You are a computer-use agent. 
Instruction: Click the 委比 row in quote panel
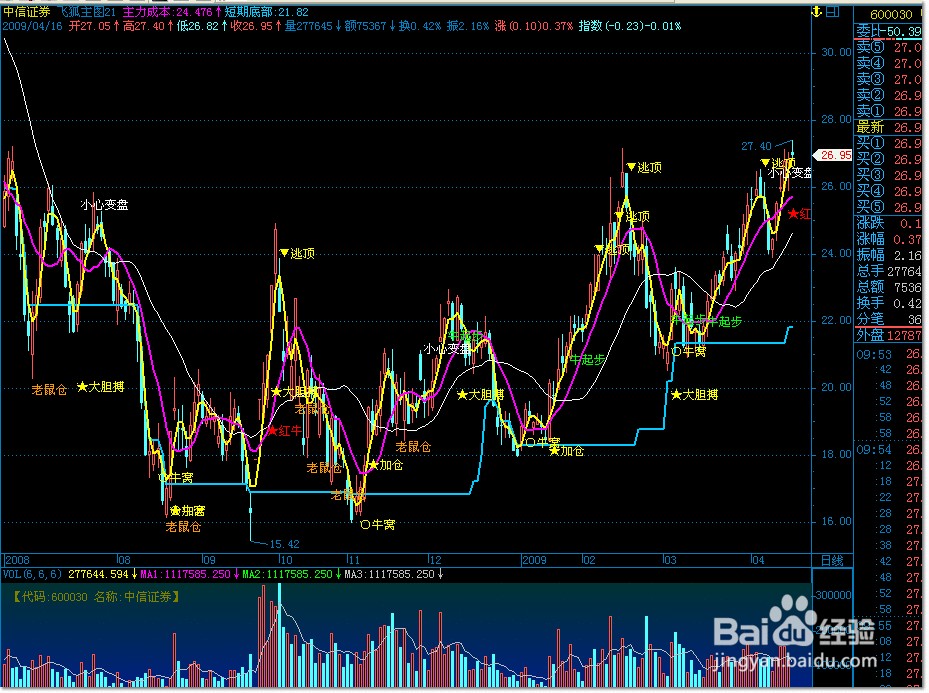pos(889,31)
